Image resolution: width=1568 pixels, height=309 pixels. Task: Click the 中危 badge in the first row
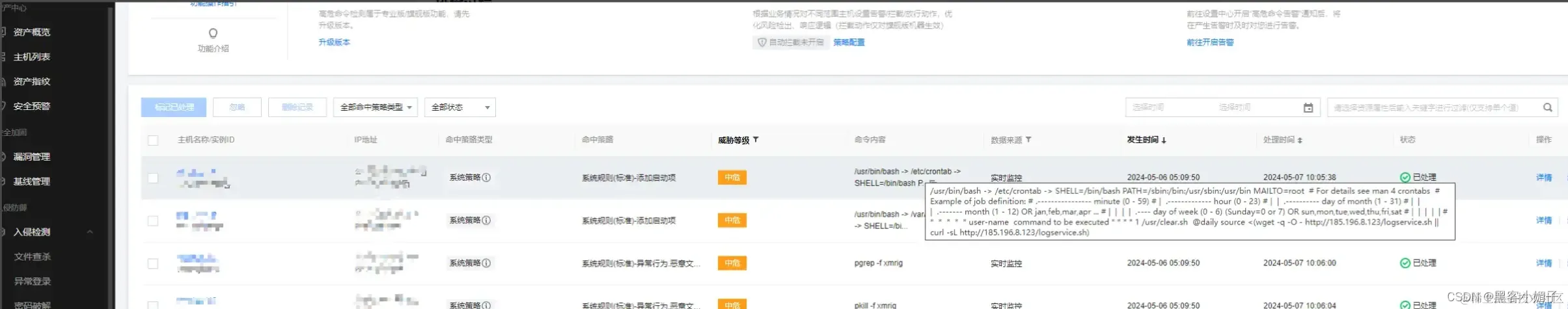[732, 178]
